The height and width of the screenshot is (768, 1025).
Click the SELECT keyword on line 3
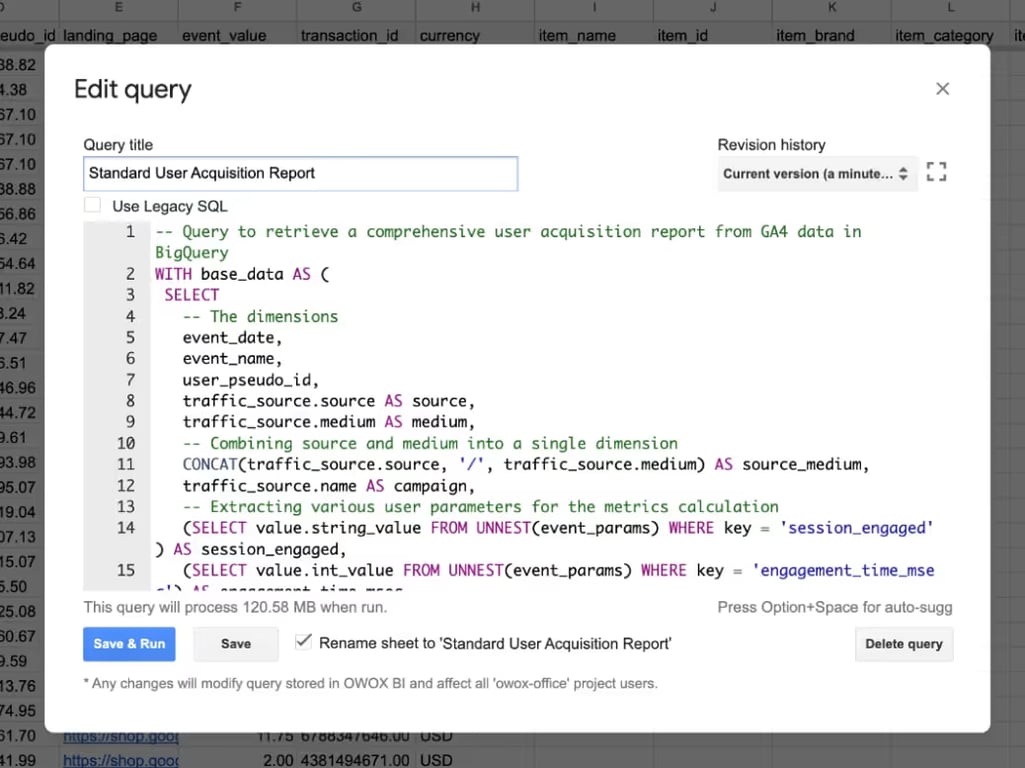192,295
